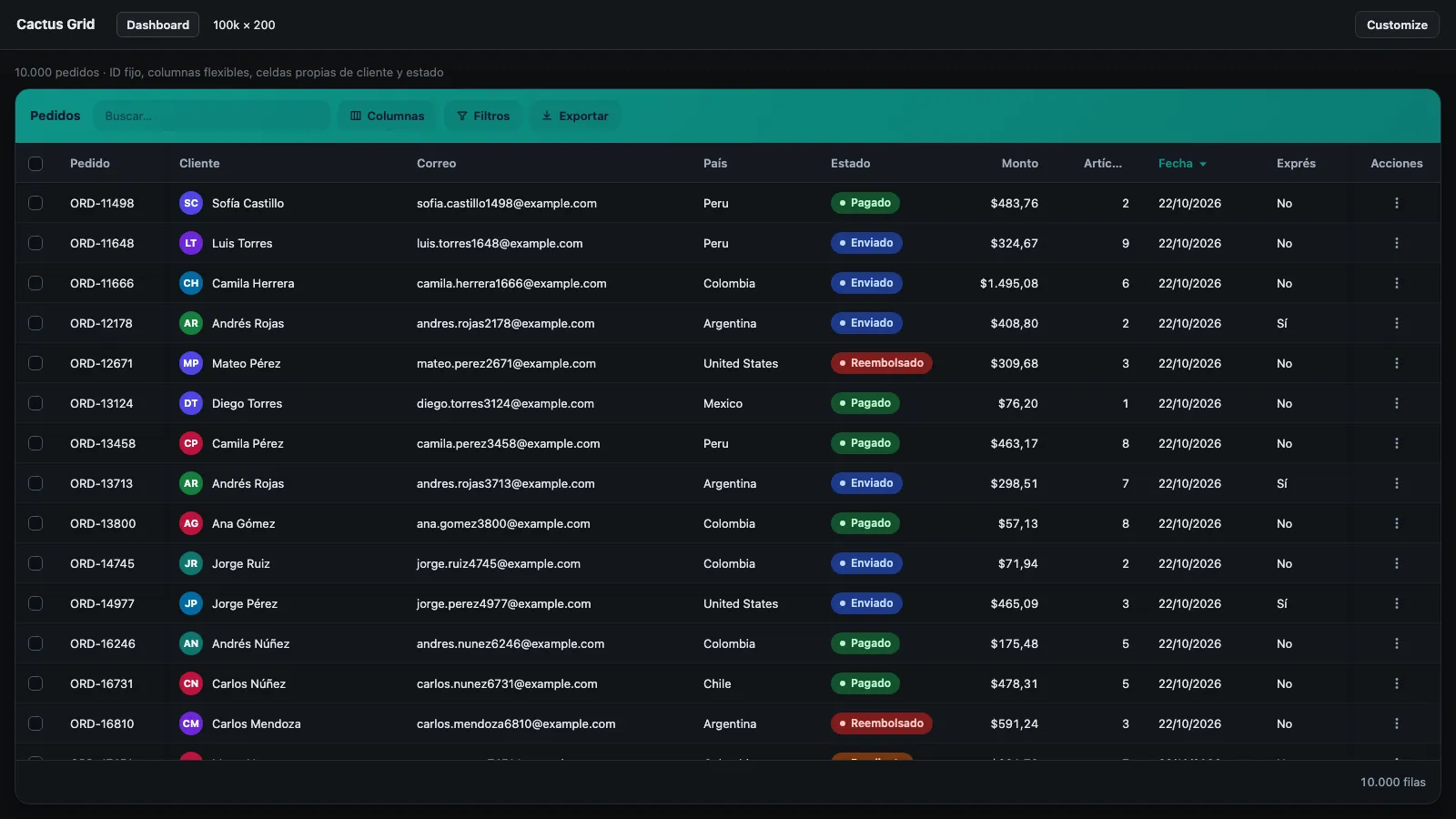Sort by the Cliente column header

(199, 164)
